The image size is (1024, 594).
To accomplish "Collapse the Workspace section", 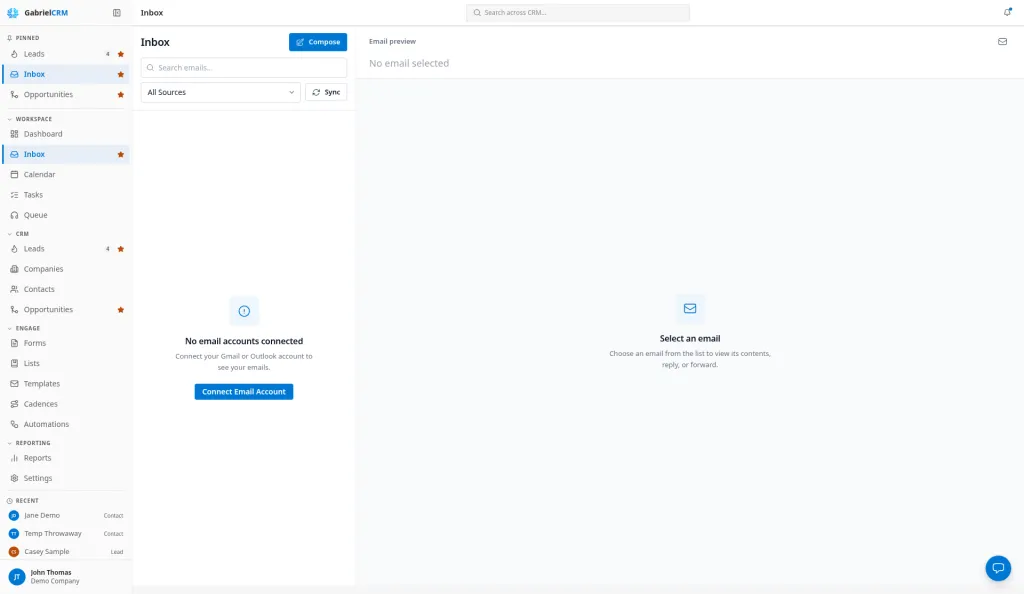I will tap(29, 119).
